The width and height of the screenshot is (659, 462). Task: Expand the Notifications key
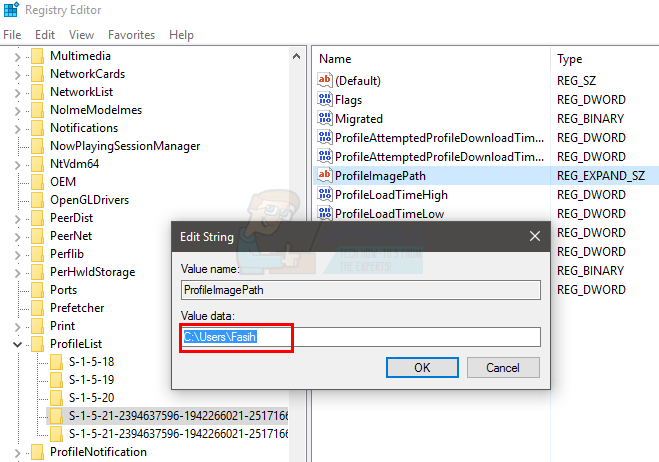(17, 129)
